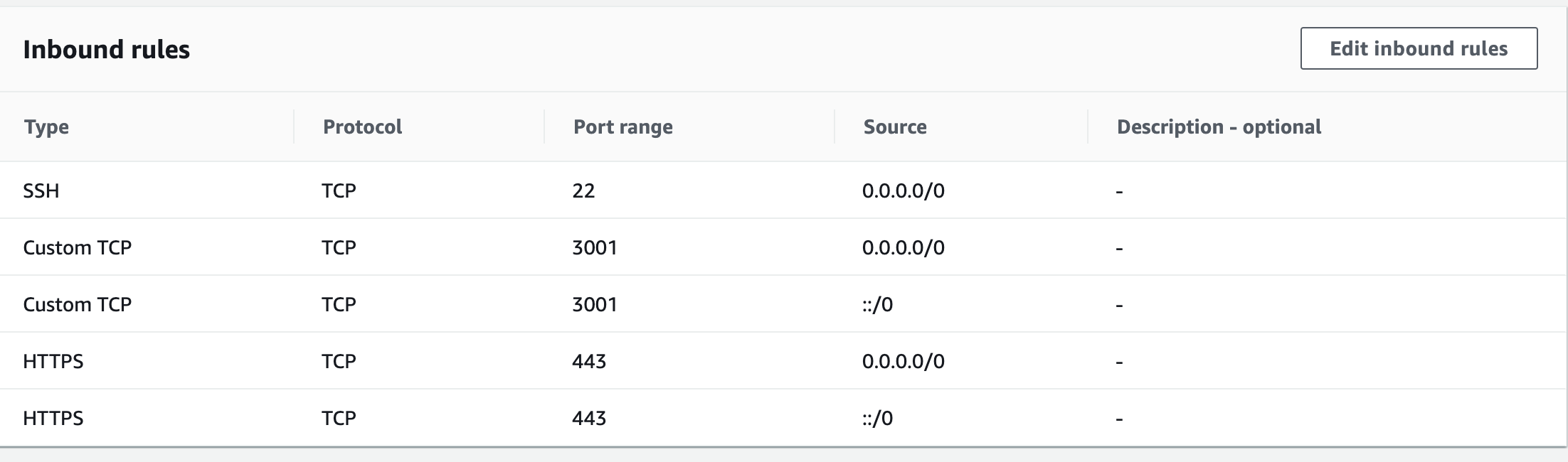Click port 3001 with 0.0.0.0/0 source
The height and width of the screenshot is (462, 1568).
coord(595,247)
